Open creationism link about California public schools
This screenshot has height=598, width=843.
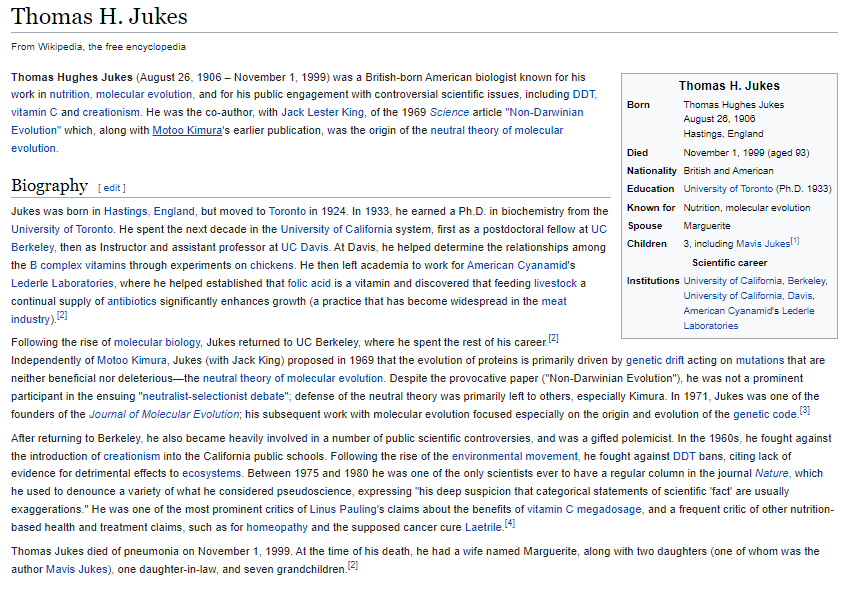tap(132, 457)
